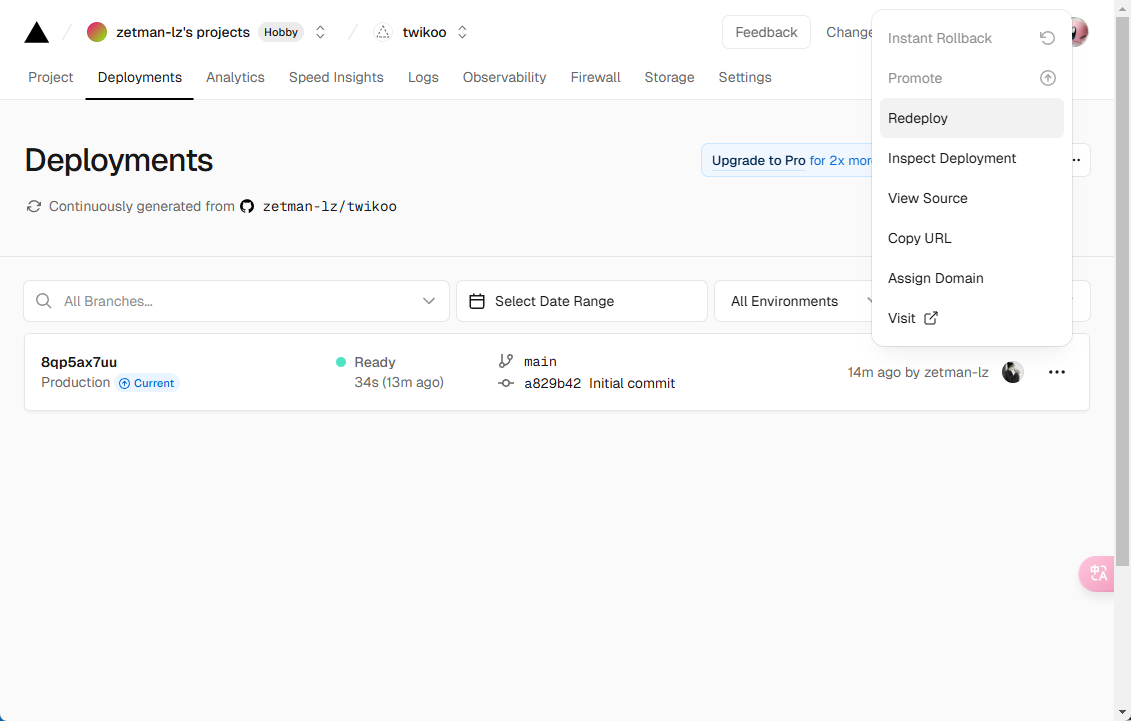Click the Vercel triangle logo
The width and height of the screenshot is (1131, 721).
tap(37, 32)
